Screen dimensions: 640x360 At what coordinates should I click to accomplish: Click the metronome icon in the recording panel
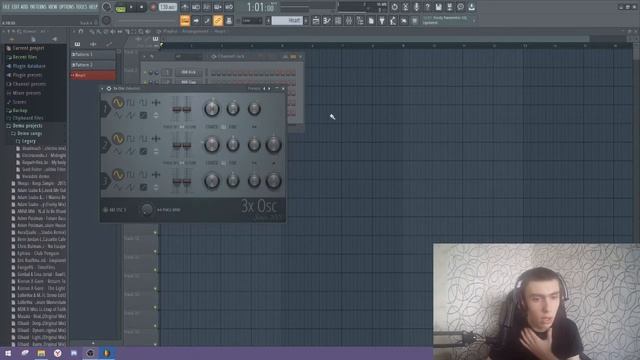click(185, 7)
